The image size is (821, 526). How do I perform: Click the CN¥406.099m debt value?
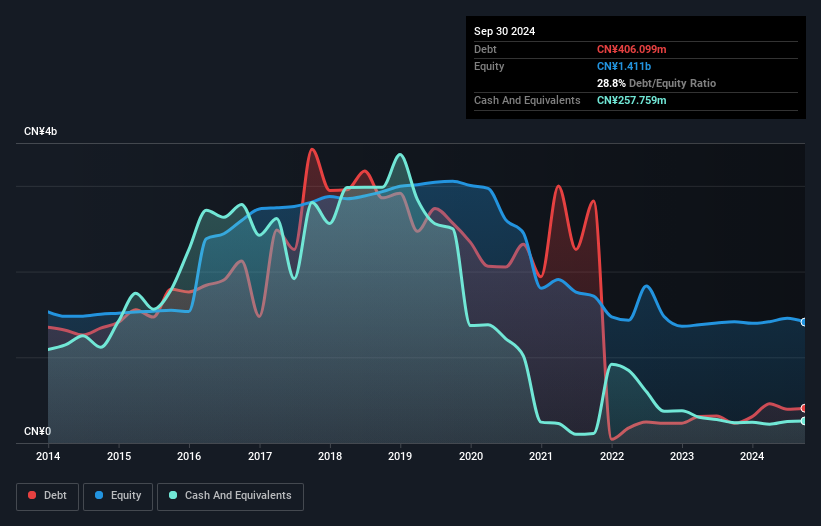[631, 49]
